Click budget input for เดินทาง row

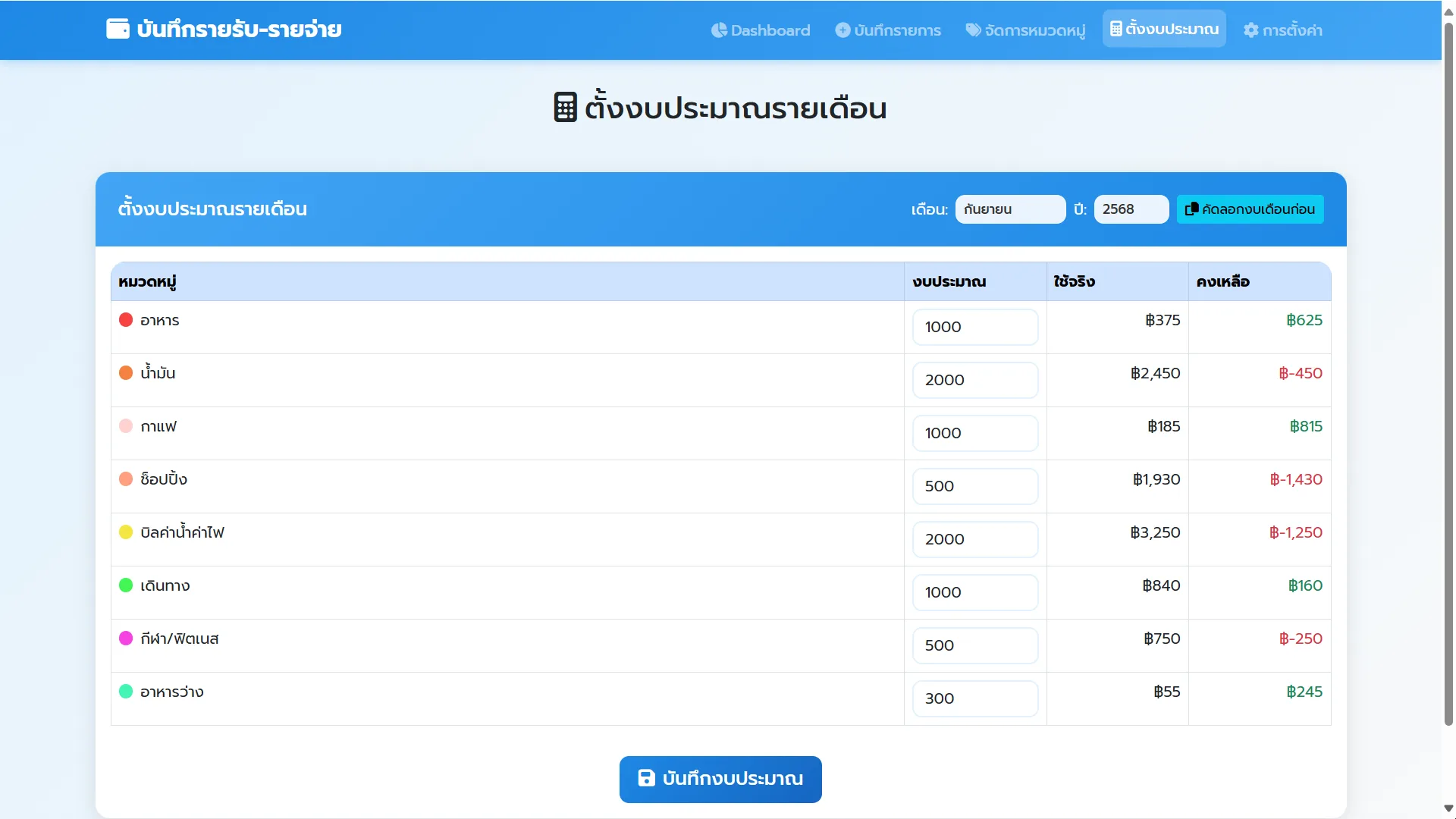(x=975, y=592)
